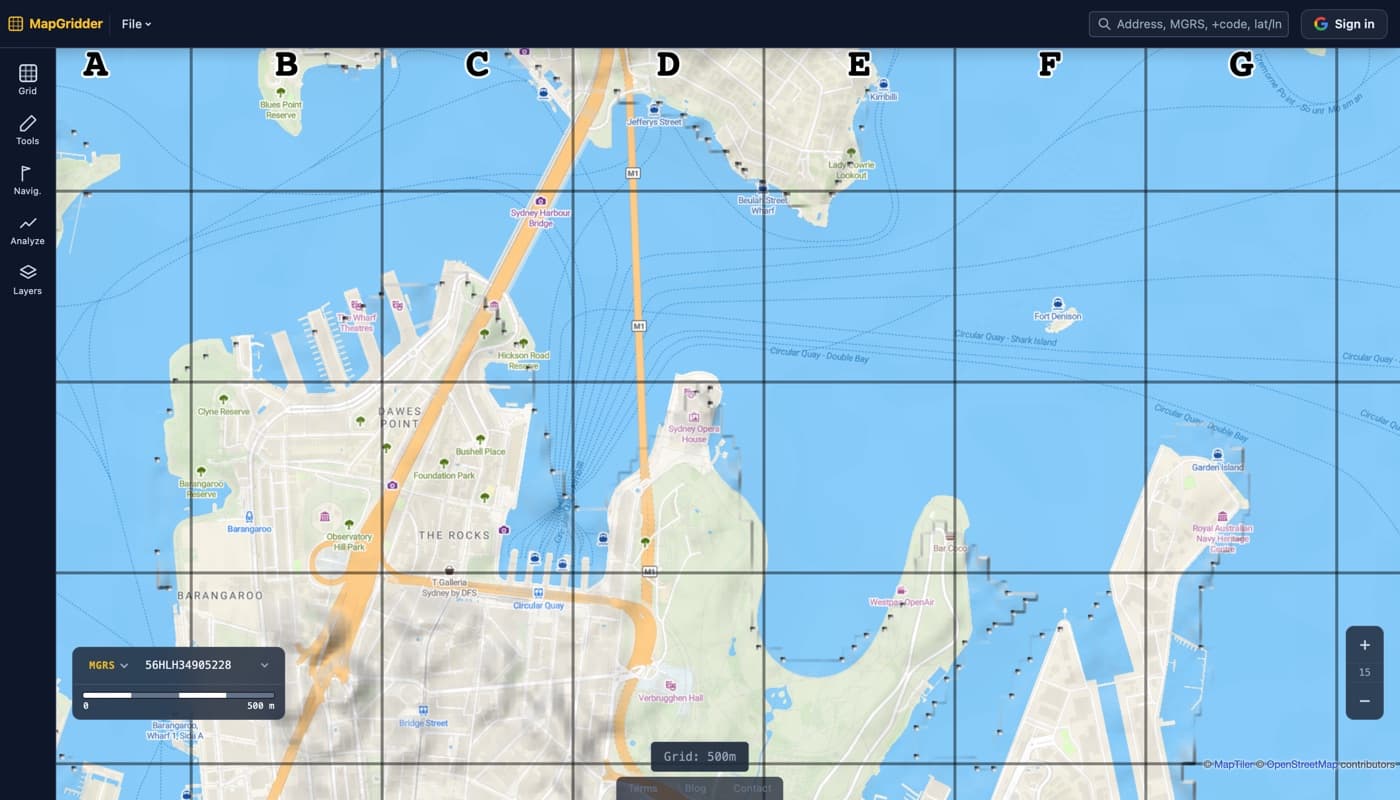Change the MGRS coordinate format dropdown
Viewport: 1400px width, 800px height.
point(108,665)
